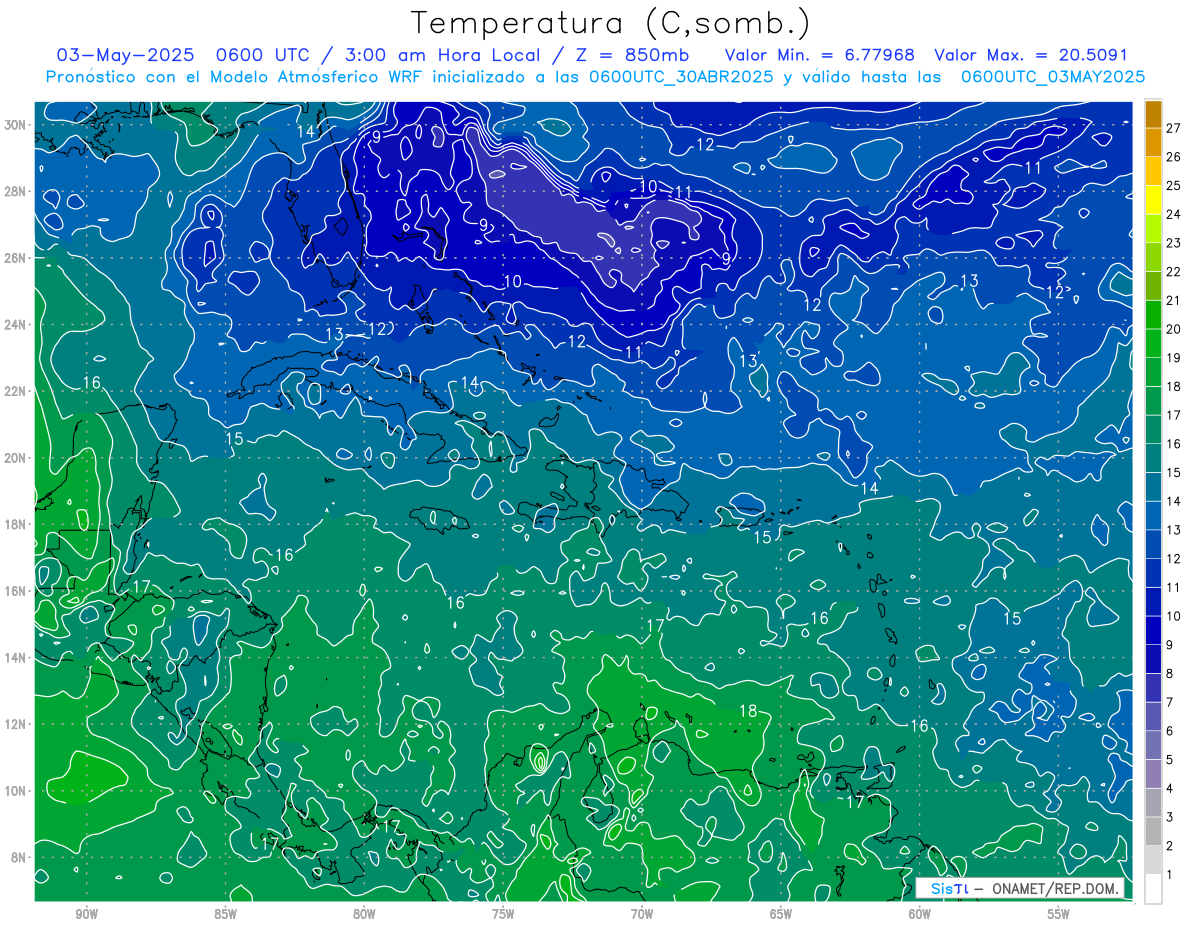Click the '80W' longitude label
Image resolution: width=1200 pixels, height=927 pixels.
[364, 913]
